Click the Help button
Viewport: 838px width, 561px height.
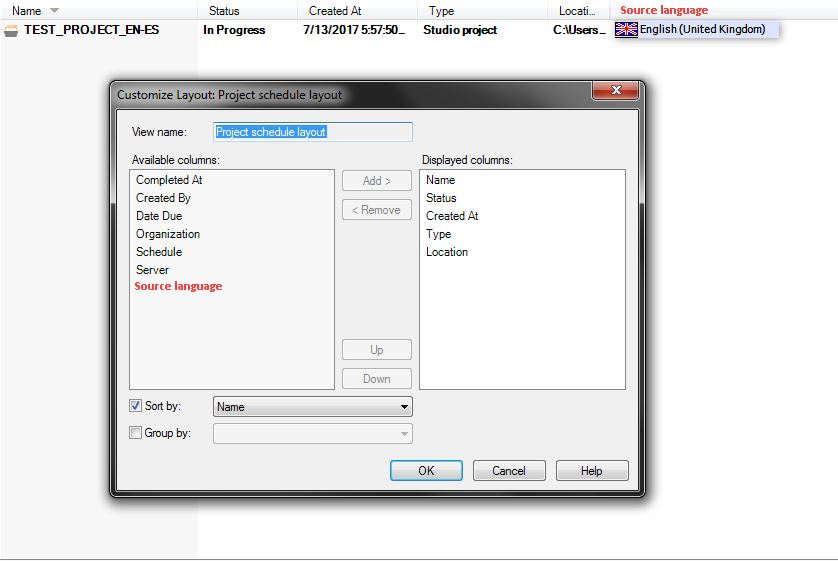pos(592,471)
